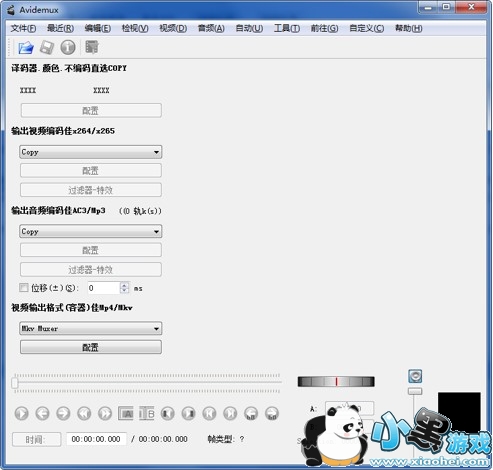
Task: Click the audio volume speaker icon
Action: pos(415,376)
